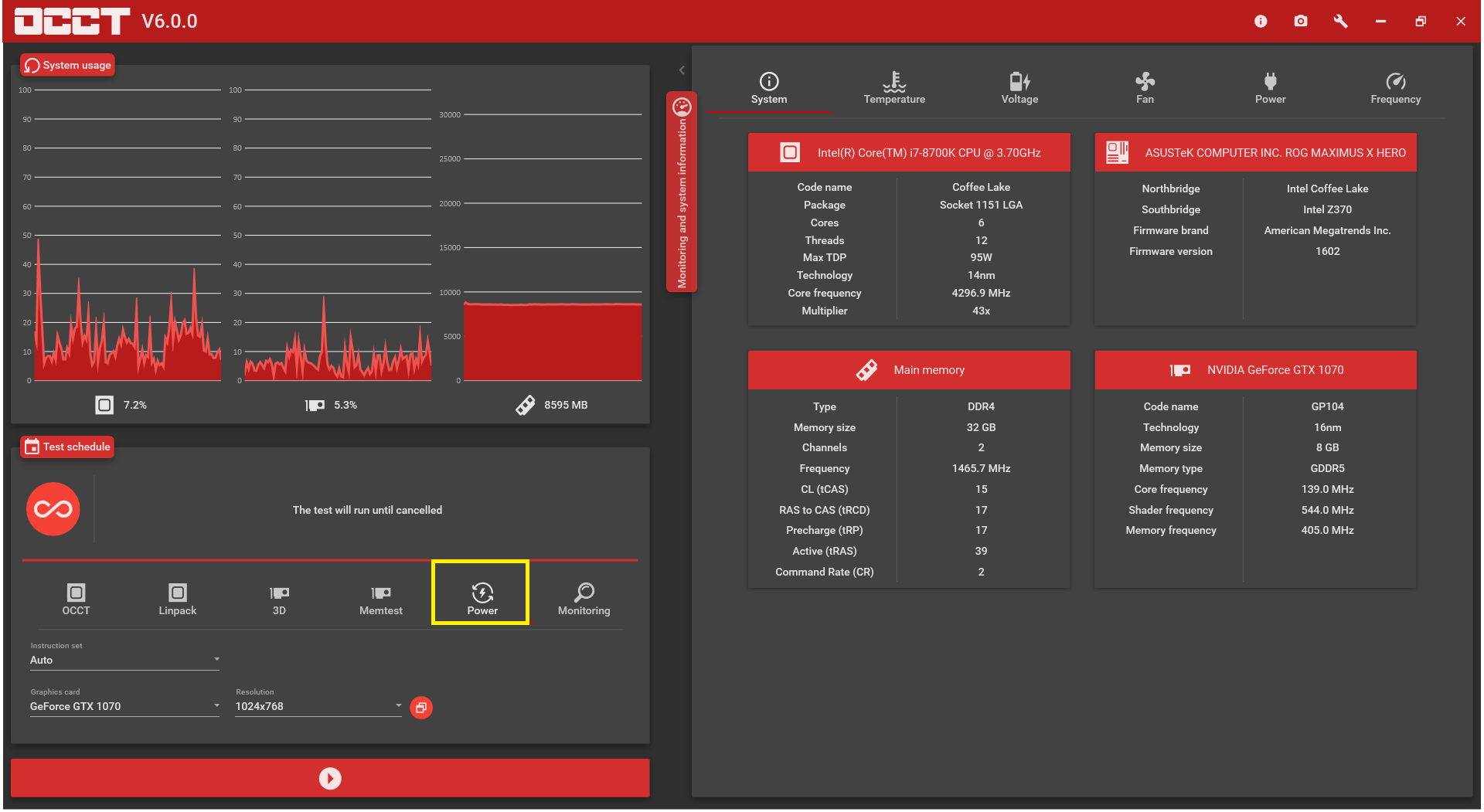Click the 5.3% GPU usage readout
Screen dimensions: 1484x812
(x=345, y=405)
